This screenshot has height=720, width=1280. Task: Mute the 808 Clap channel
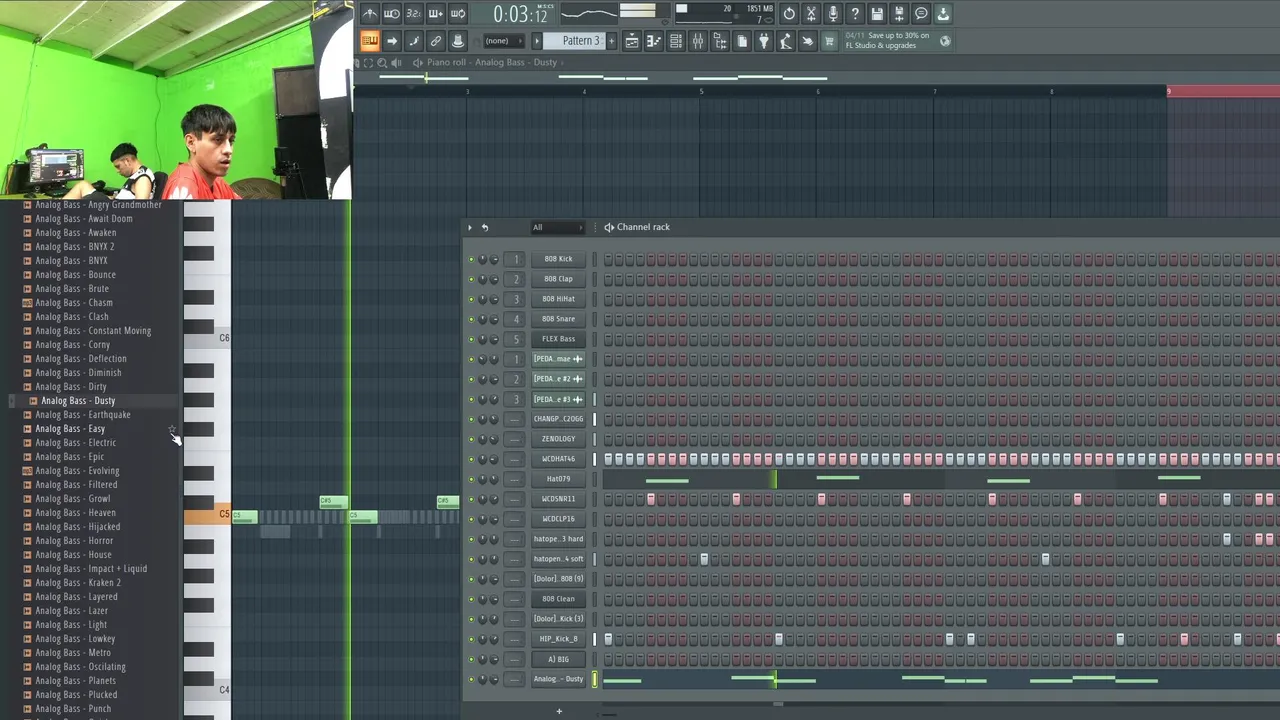471,279
